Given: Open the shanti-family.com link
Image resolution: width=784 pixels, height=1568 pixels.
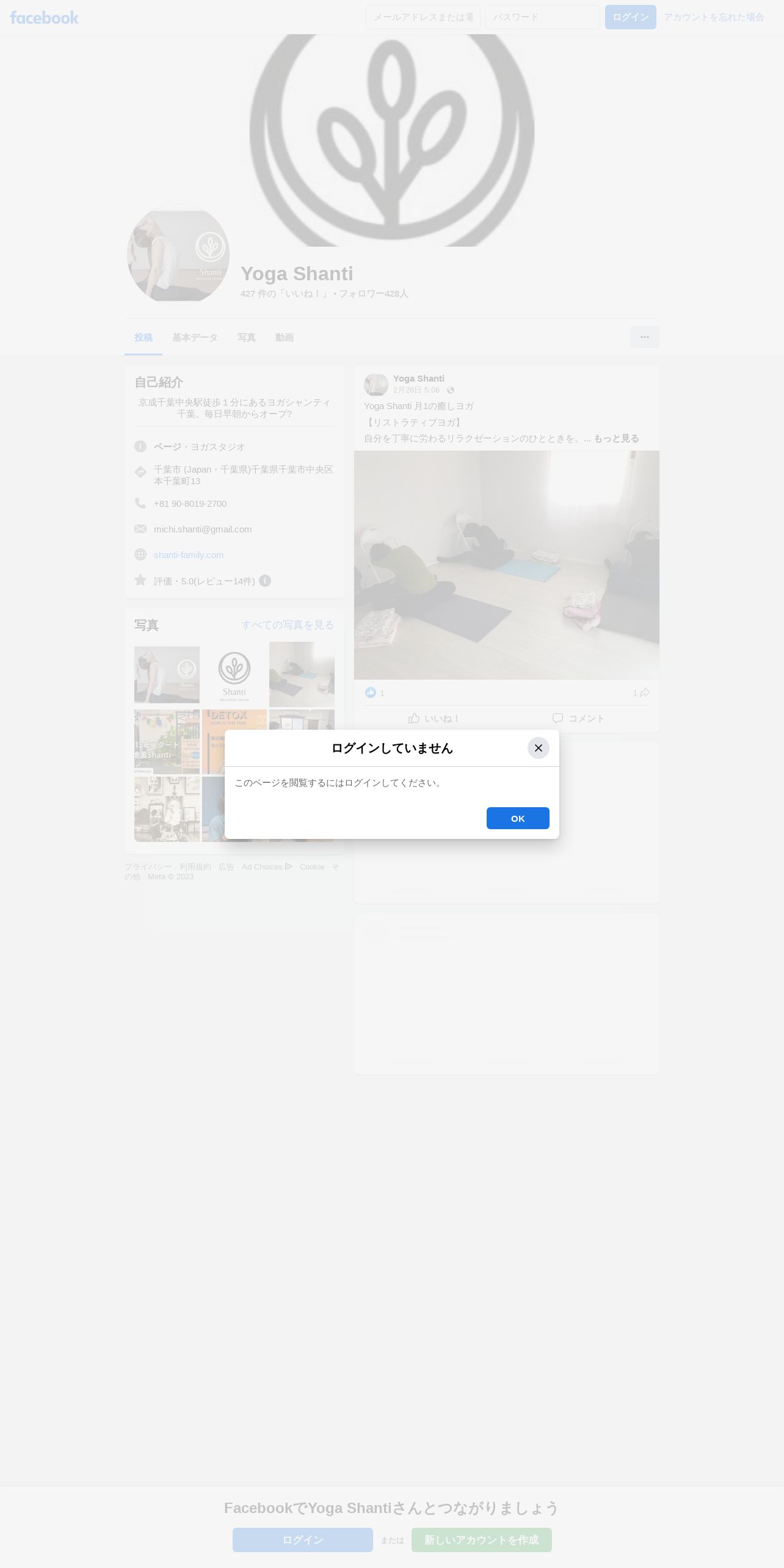Looking at the screenshot, I should click(189, 554).
